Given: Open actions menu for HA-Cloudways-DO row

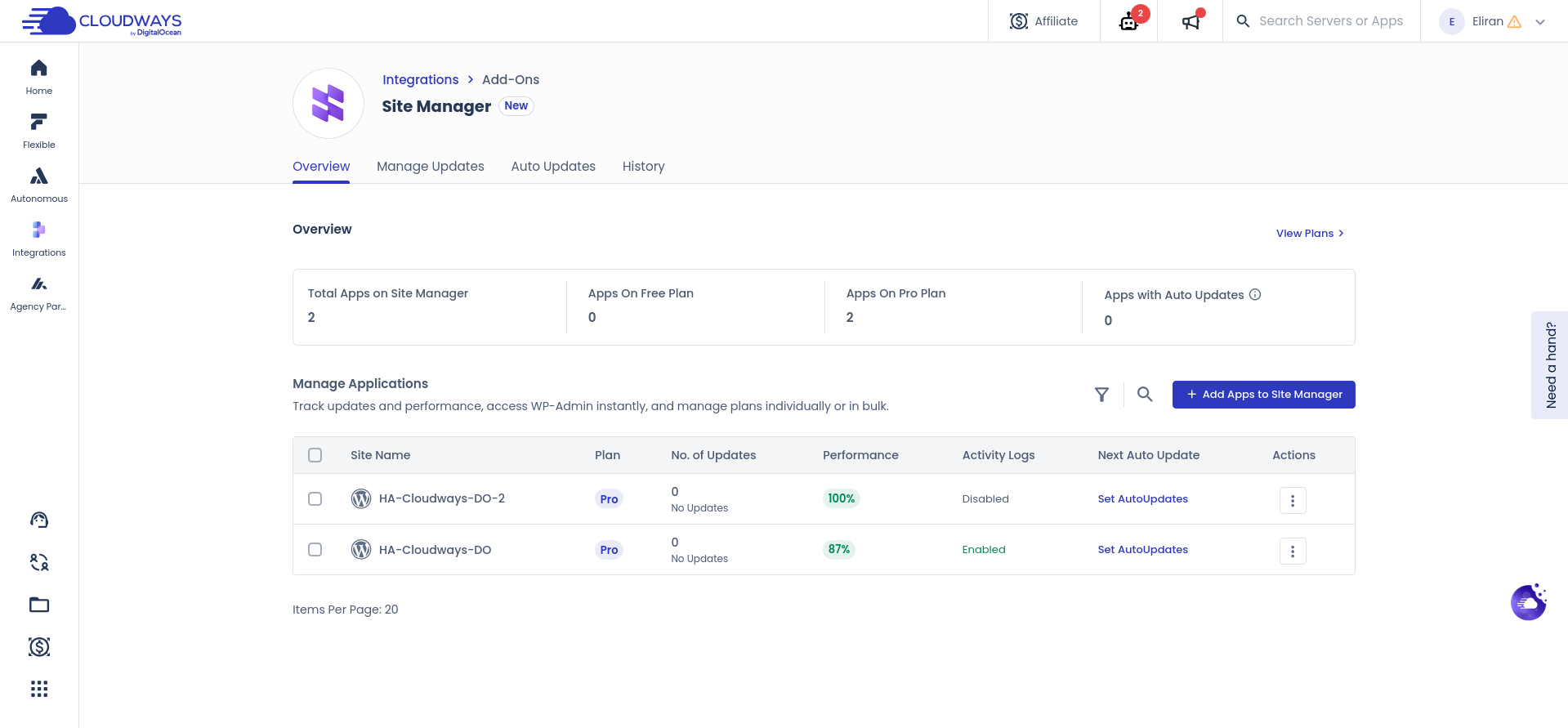Looking at the screenshot, I should 1293,551.
